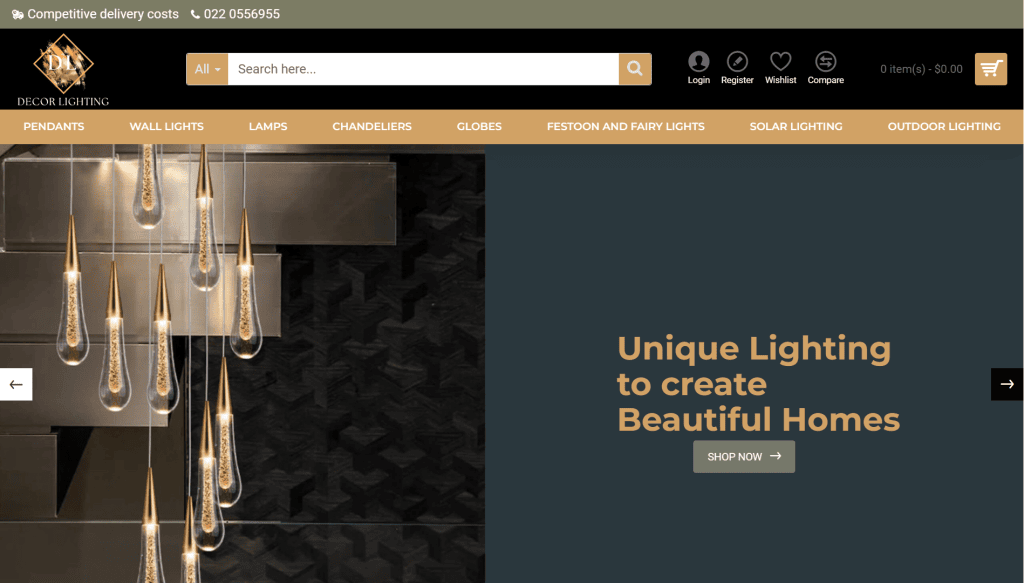
Task: Click the Register pencil icon
Action: [737, 61]
